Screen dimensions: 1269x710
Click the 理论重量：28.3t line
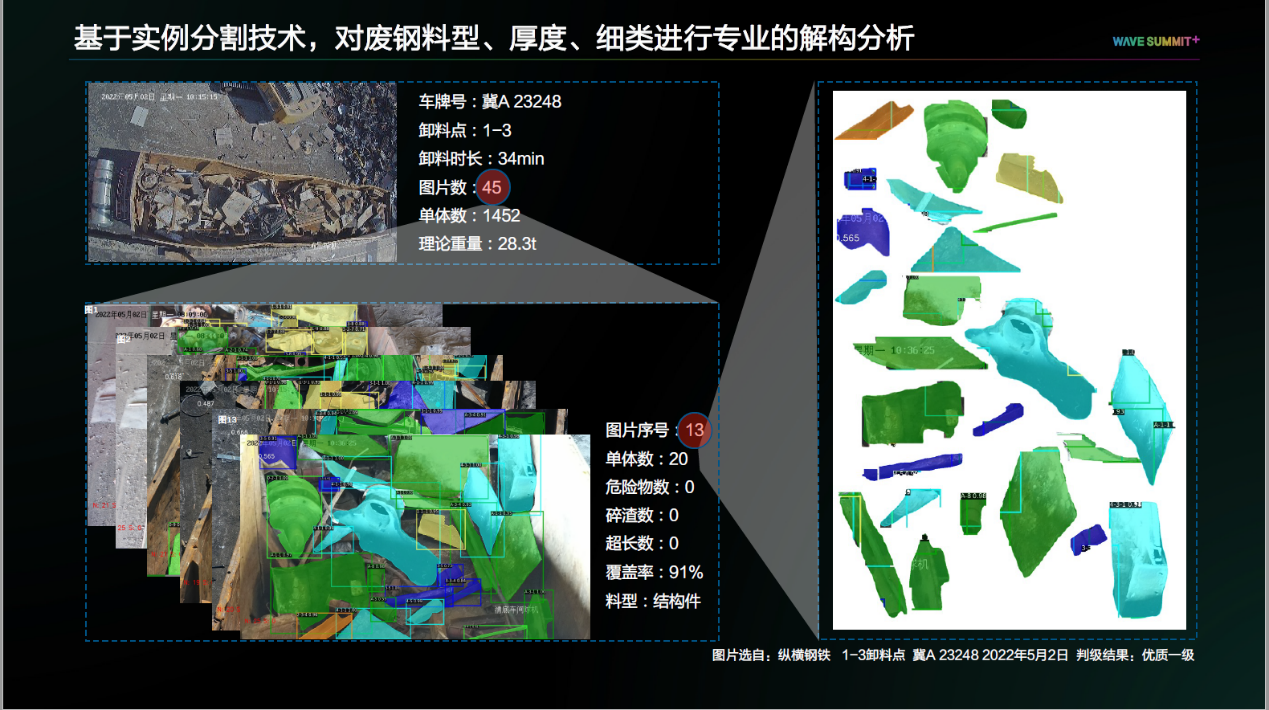pos(479,243)
